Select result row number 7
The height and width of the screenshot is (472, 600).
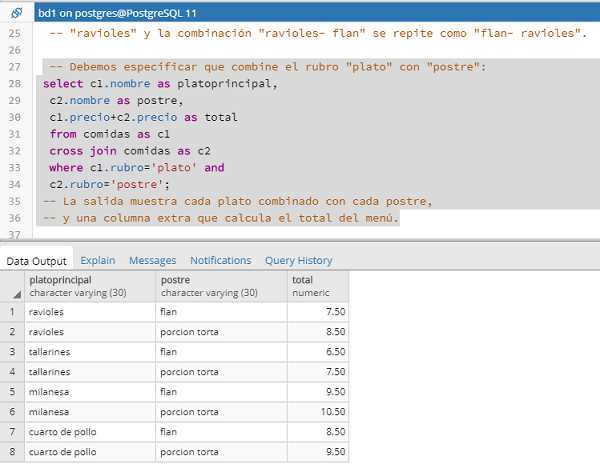(12, 432)
